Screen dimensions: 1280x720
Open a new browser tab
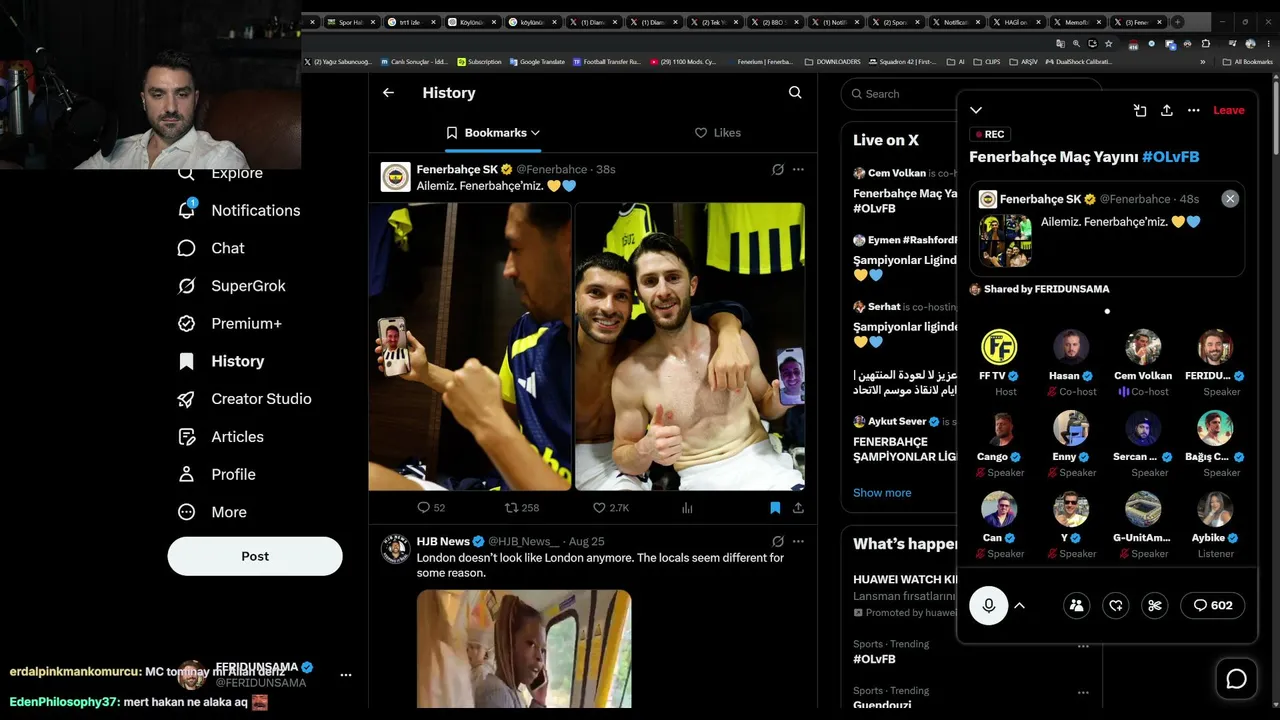1177,22
